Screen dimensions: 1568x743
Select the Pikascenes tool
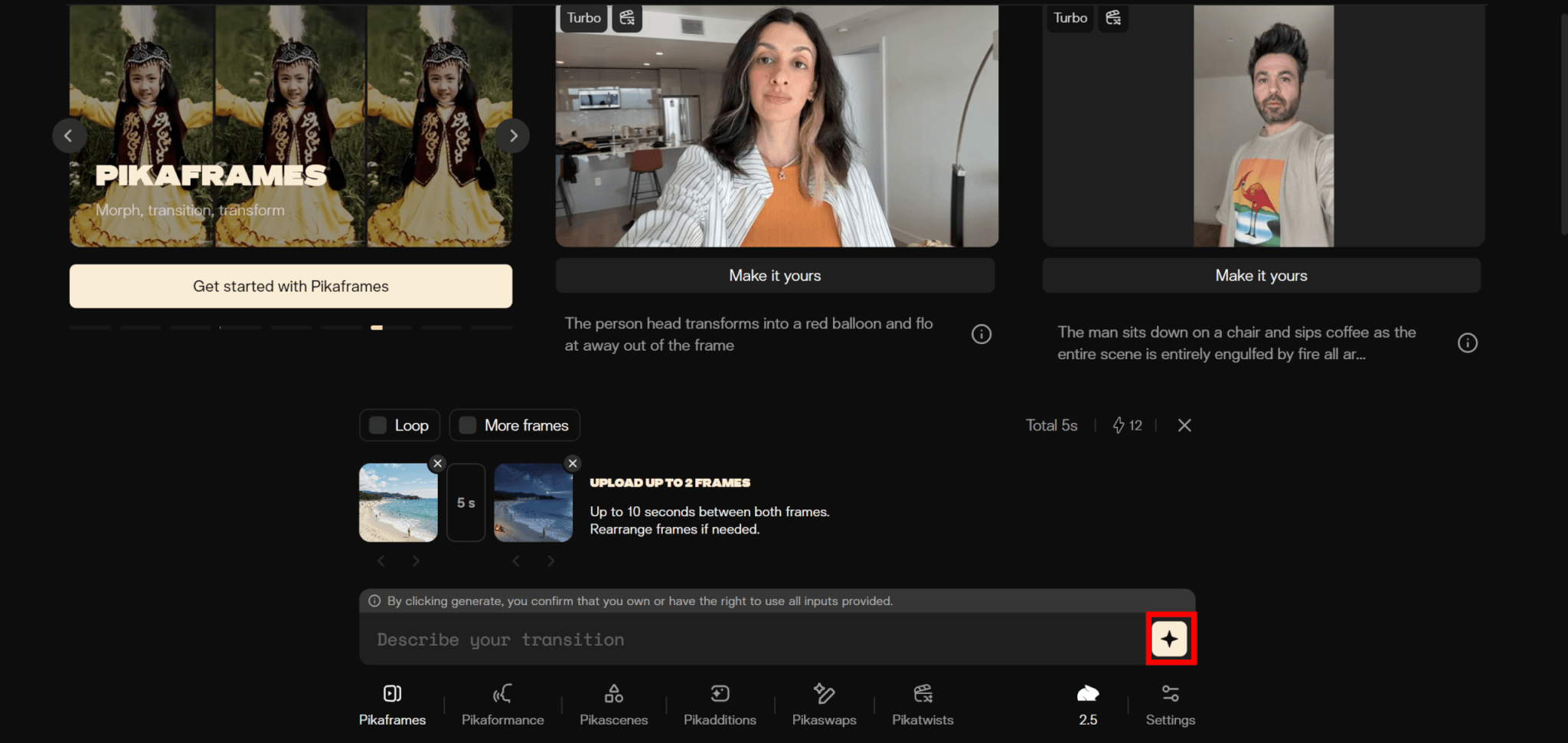pos(613,705)
